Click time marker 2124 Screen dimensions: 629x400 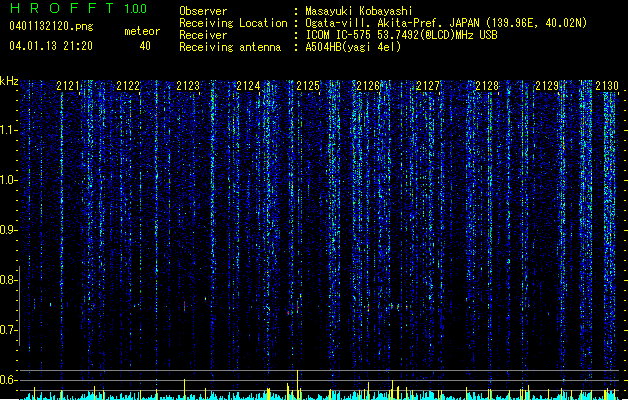(x=248, y=86)
